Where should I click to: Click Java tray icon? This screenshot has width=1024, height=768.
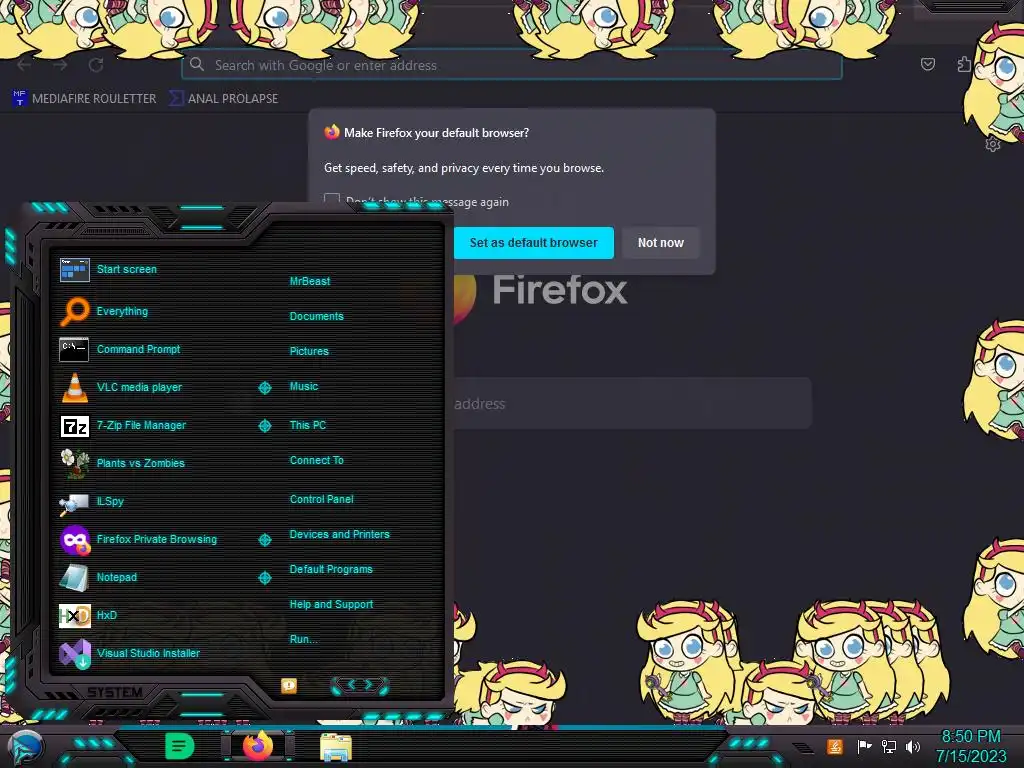point(835,746)
